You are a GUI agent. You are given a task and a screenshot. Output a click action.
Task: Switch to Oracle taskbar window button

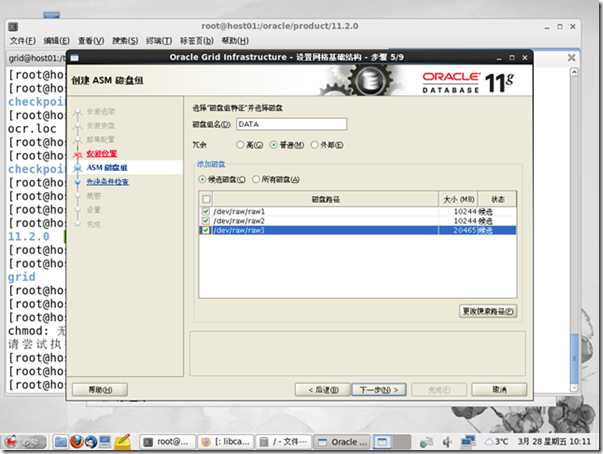point(342,442)
